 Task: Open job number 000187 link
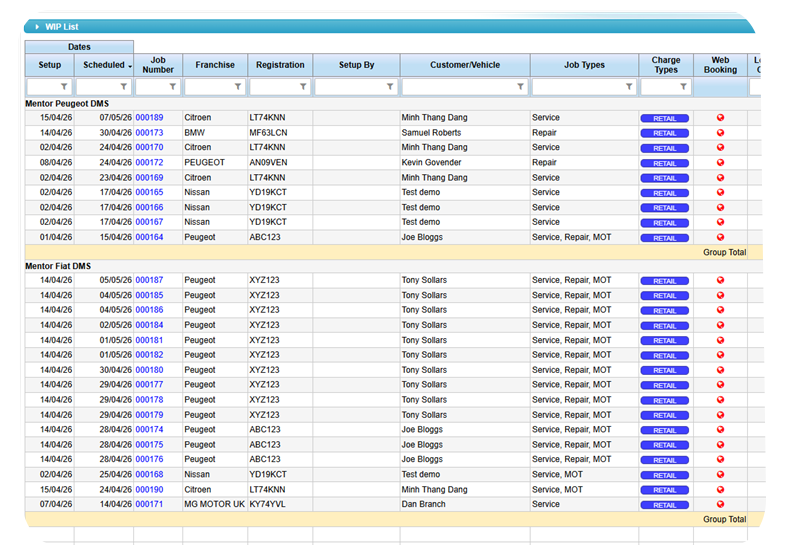(149, 281)
